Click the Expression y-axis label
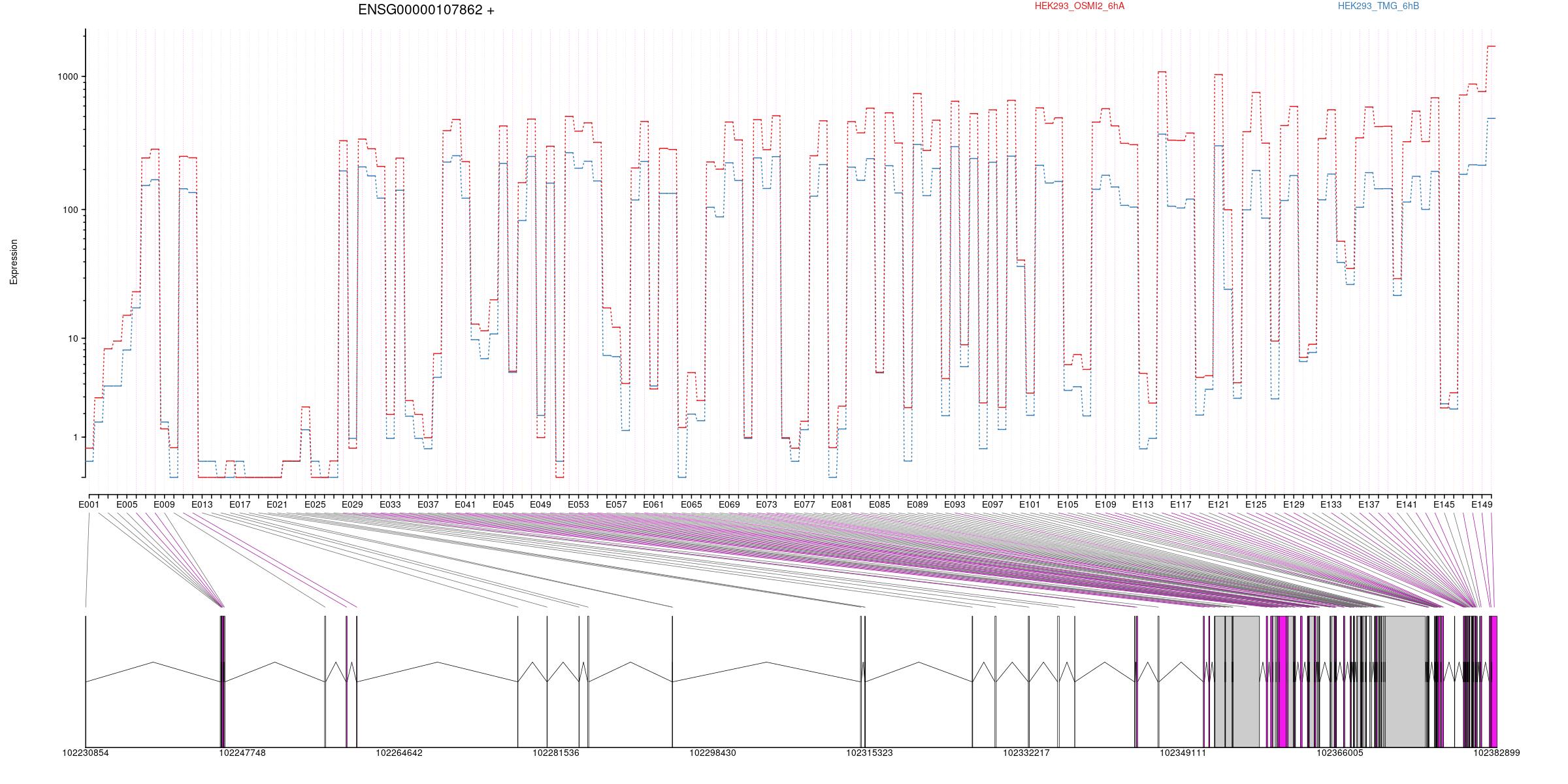 (x=14, y=262)
